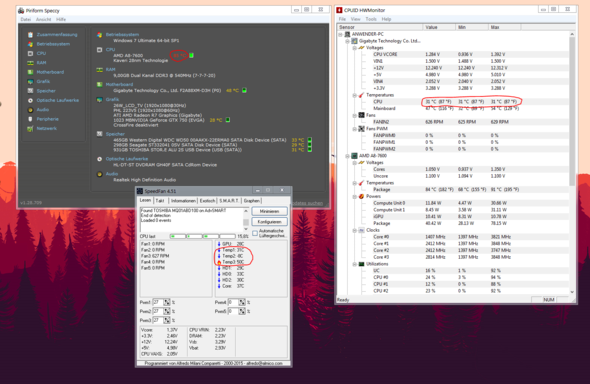Click the arrow icon beside GPU temperature in SpeedFan

click(x=219, y=244)
